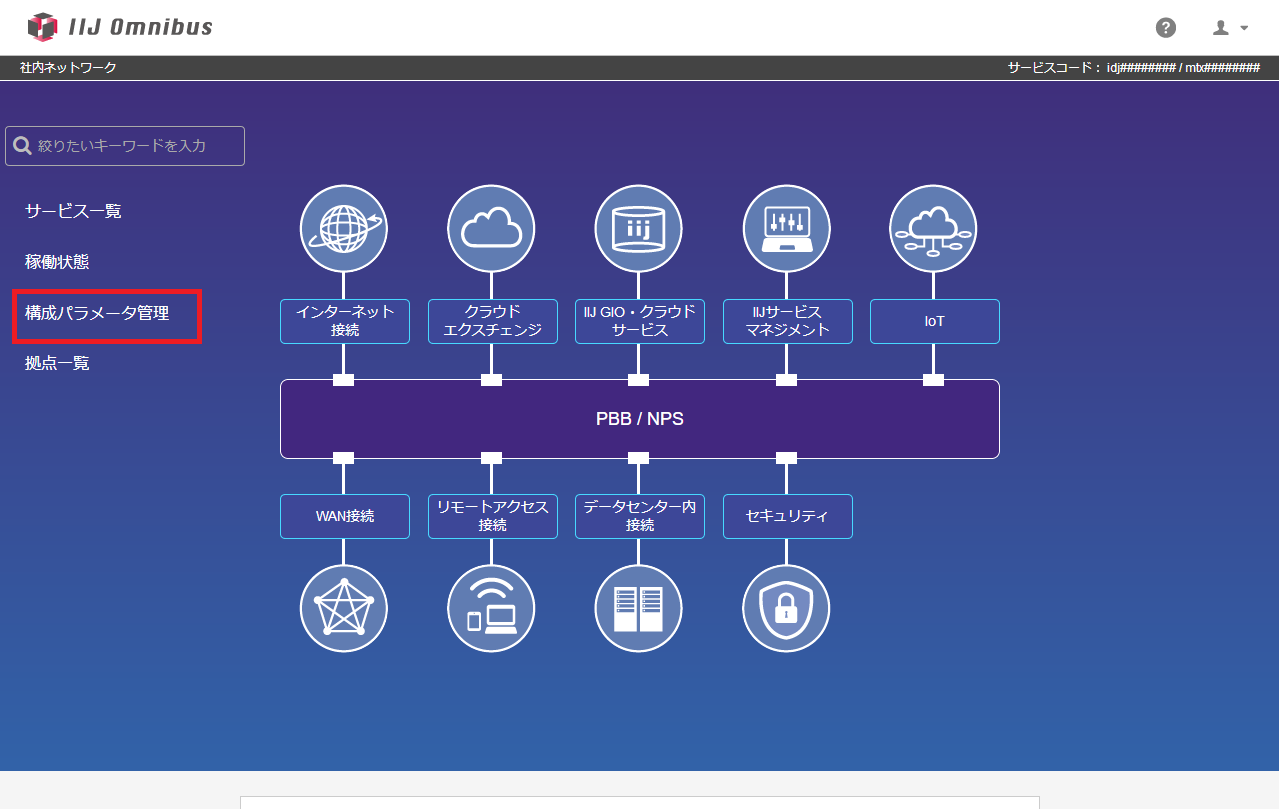1279x809 pixels.
Task: Click the IoT cloud network icon
Action: click(933, 229)
